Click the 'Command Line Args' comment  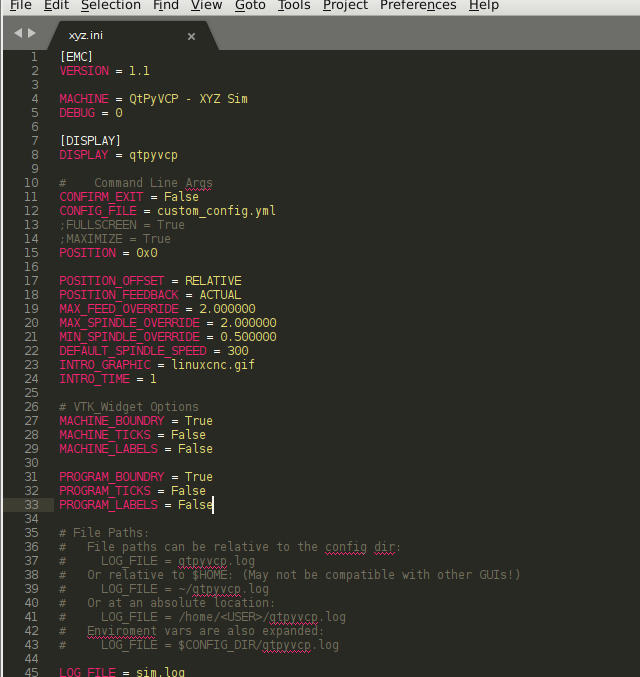point(153,183)
